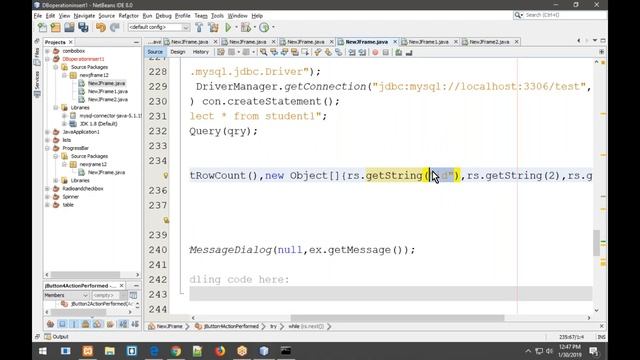
Task: Expand the JavaApplication1 project node
Action: 47,132
